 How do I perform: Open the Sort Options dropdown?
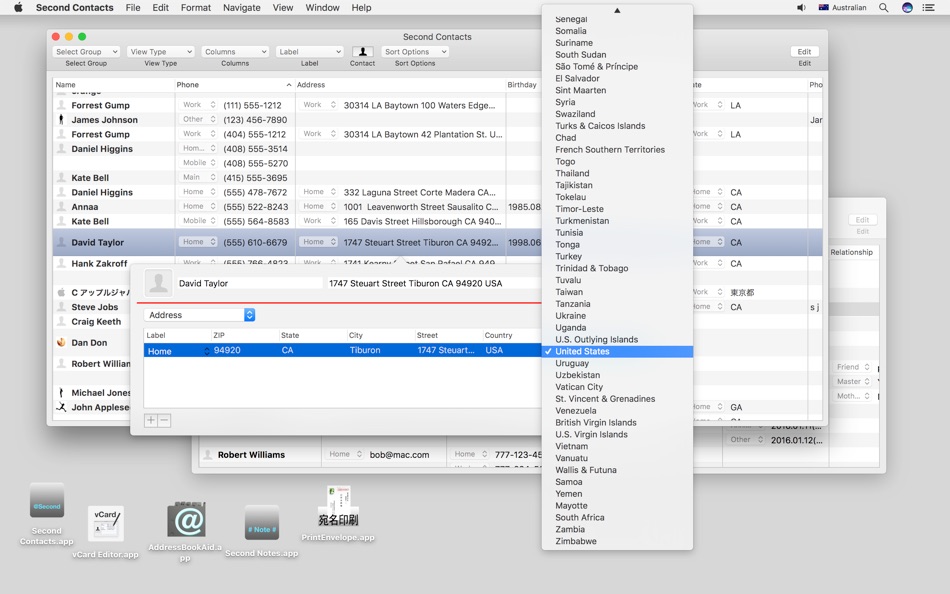point(415,52)
